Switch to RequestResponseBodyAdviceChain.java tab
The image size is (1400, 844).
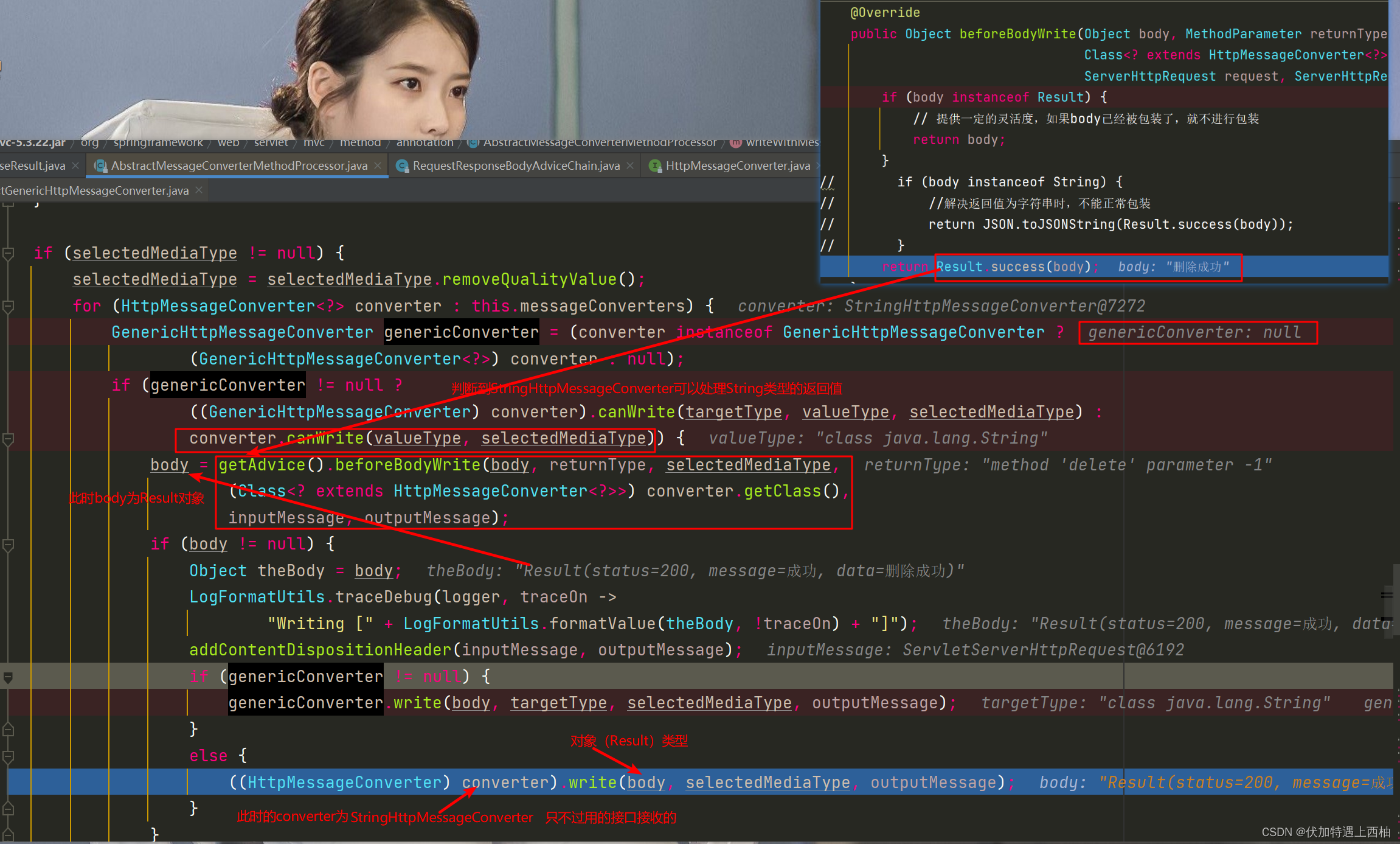(x=516, y=166)
